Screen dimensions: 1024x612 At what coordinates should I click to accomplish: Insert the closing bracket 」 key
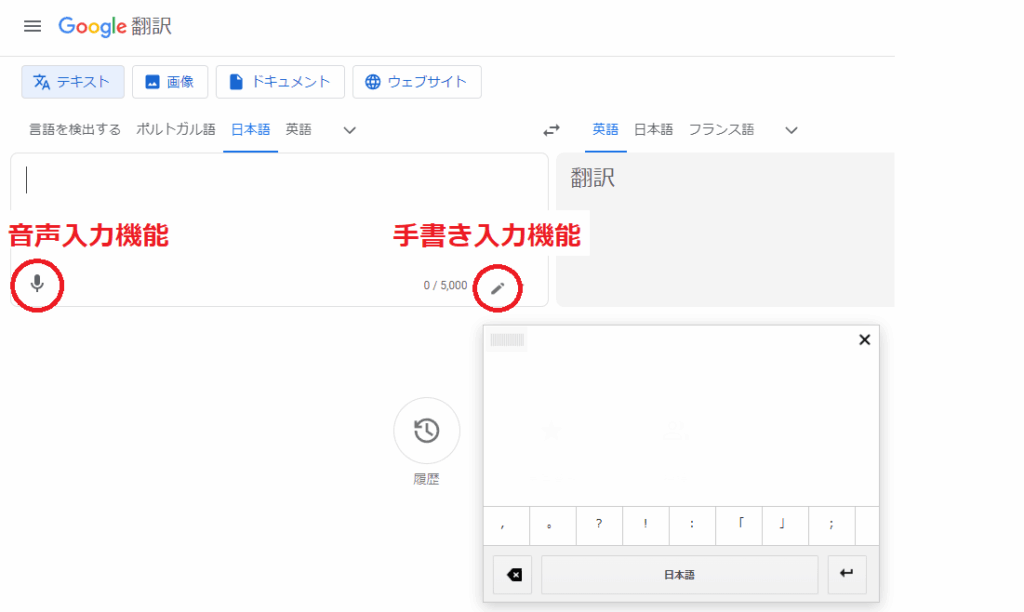click(785, 525)
